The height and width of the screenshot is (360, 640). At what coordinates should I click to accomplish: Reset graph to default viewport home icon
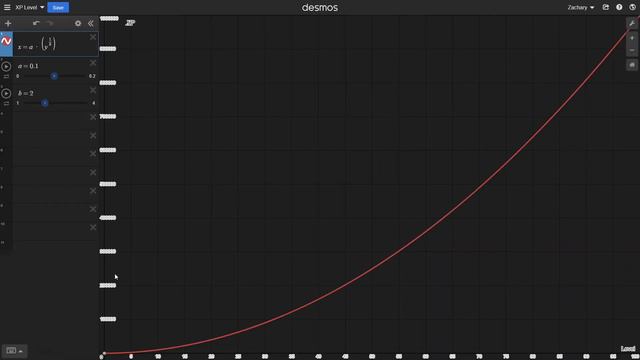632,65
